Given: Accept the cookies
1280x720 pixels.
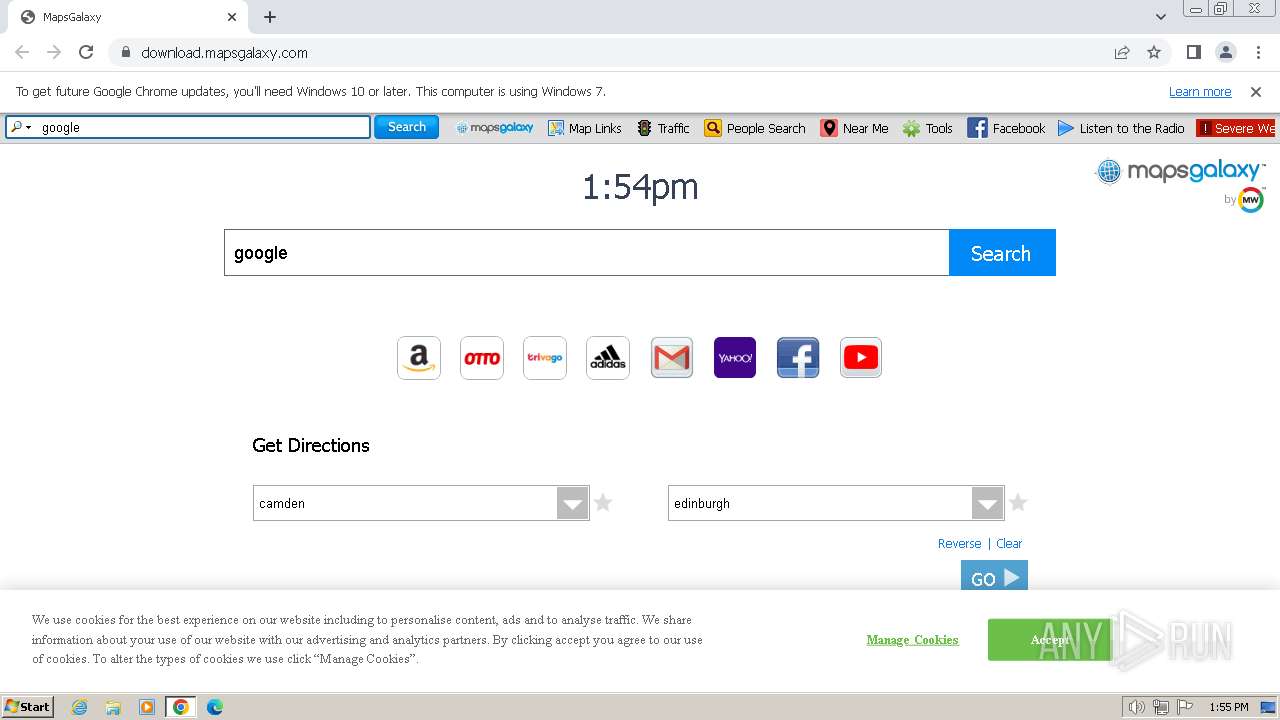Looking at the screenshot, I should click(x=1050, y=640).
